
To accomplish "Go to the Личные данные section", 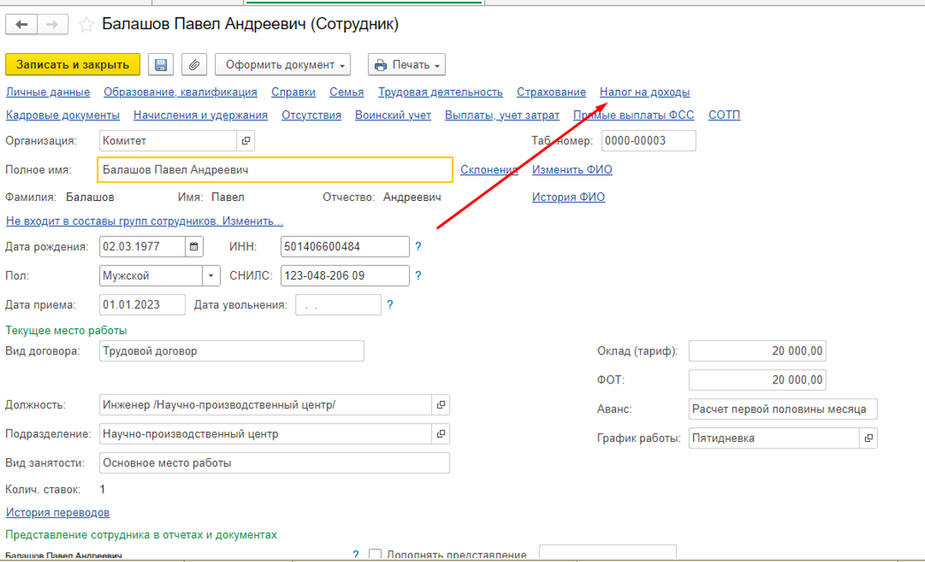I will click(x=48, y=92).
